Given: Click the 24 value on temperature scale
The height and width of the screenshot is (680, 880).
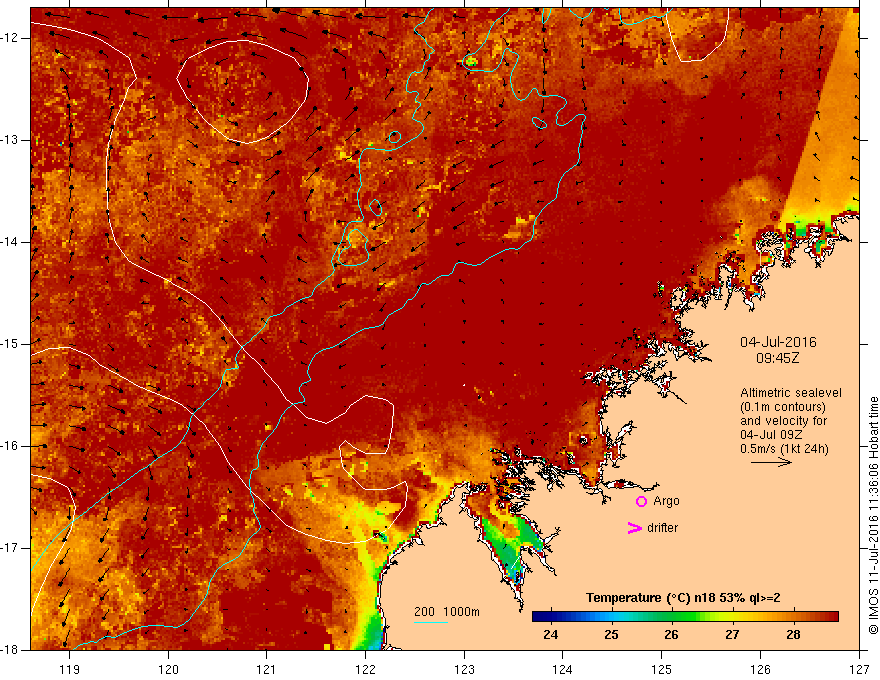Looking at the screenshot, I should 551,635.
